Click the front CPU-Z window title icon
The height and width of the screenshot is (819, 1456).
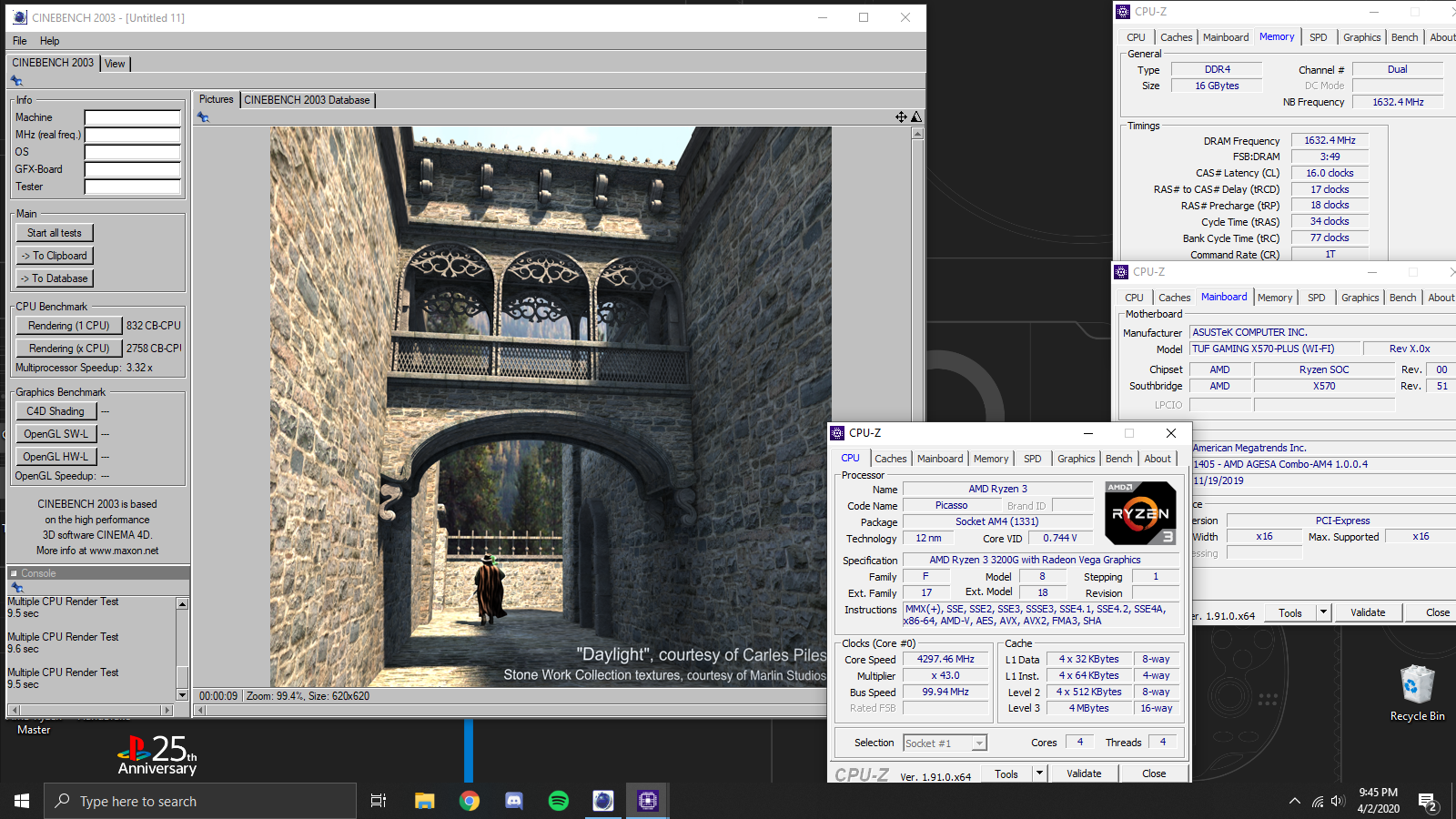pos(838,433)
